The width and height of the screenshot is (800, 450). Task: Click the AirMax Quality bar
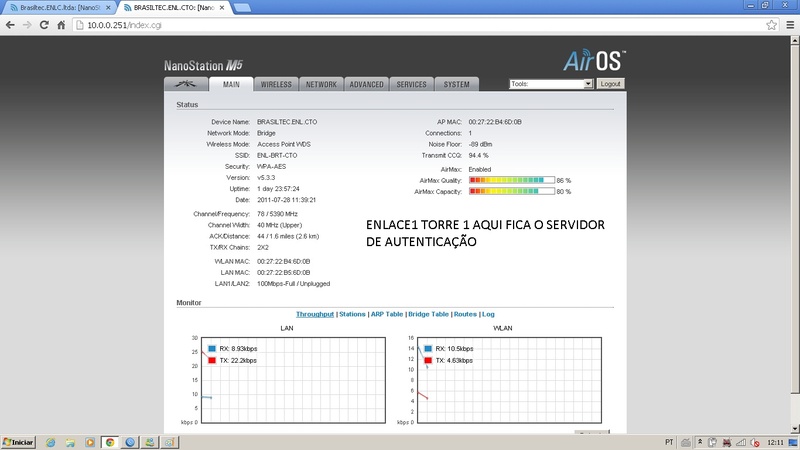(512, 180)
